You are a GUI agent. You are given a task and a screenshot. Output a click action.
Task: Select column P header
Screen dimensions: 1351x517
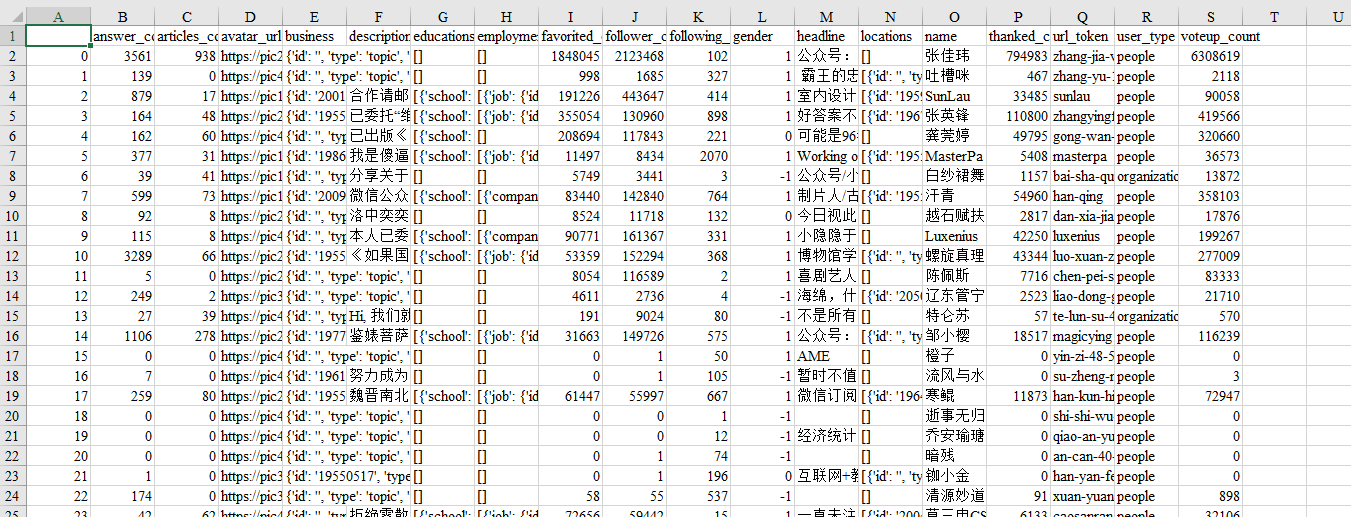tap(1019, 16)
